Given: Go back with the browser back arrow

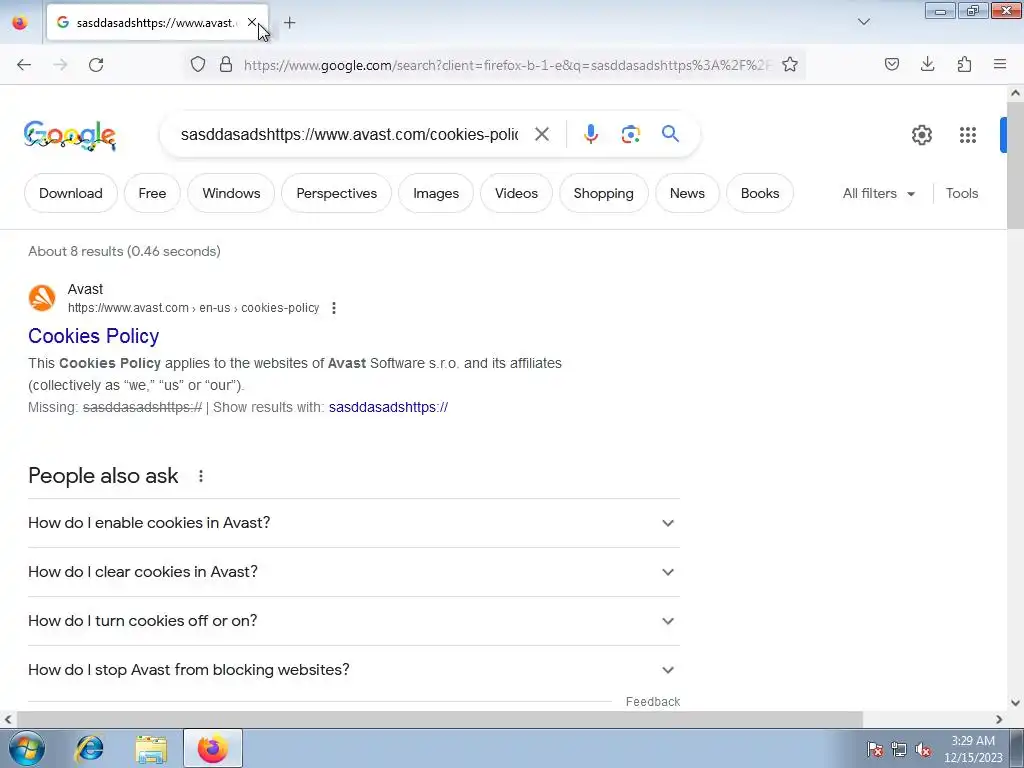Looking at the screenshot, I should [24, 65].
